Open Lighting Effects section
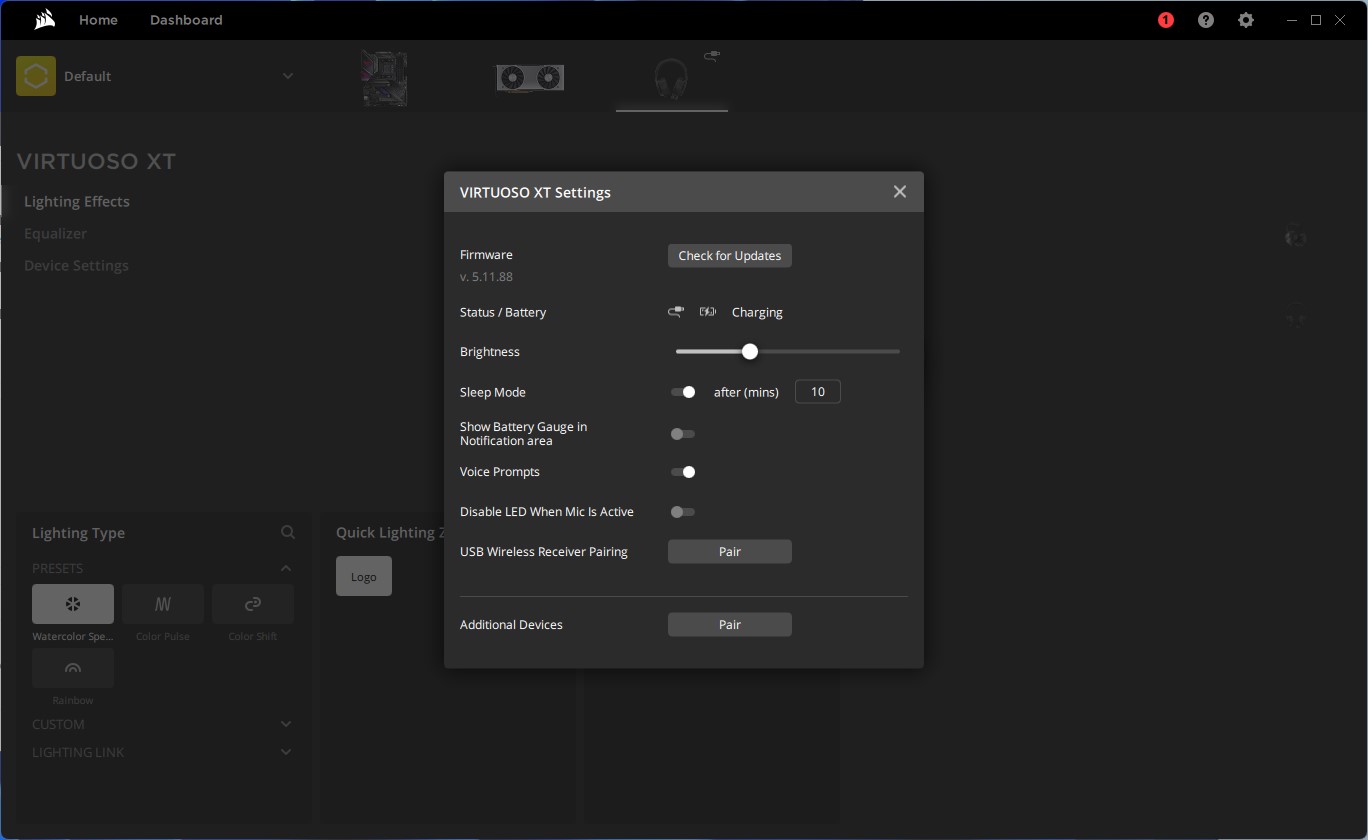Screen dimensions: 1368x840 point(77,201)
